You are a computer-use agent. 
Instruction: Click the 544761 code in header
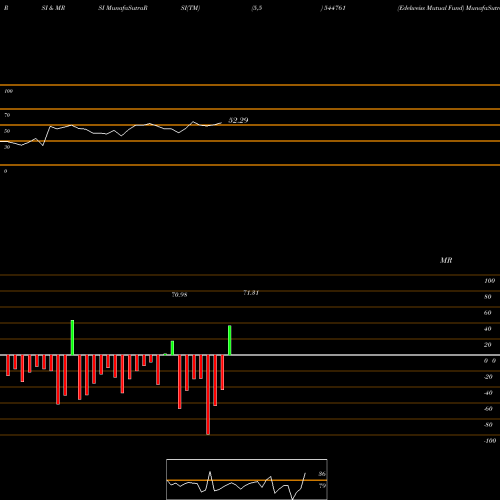tap(334, 8)
